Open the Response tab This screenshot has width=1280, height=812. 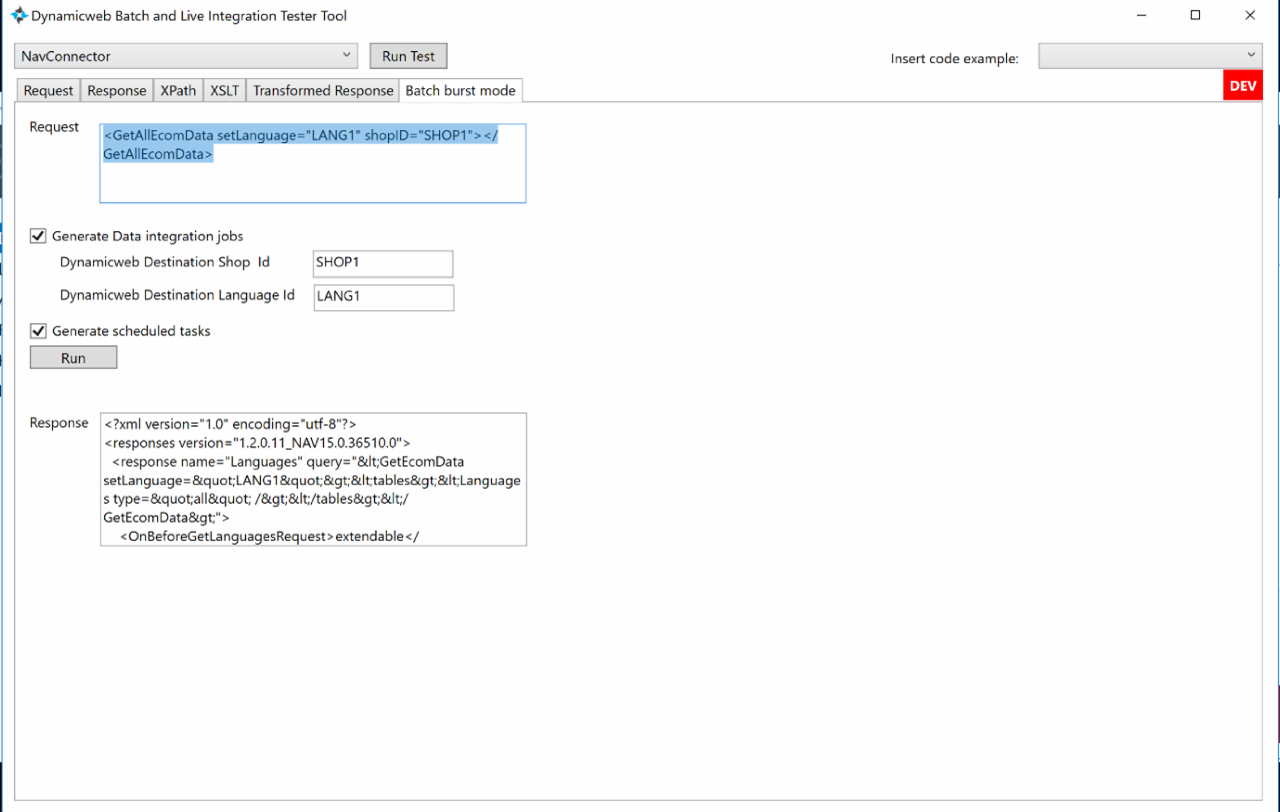tap(116, 91)
